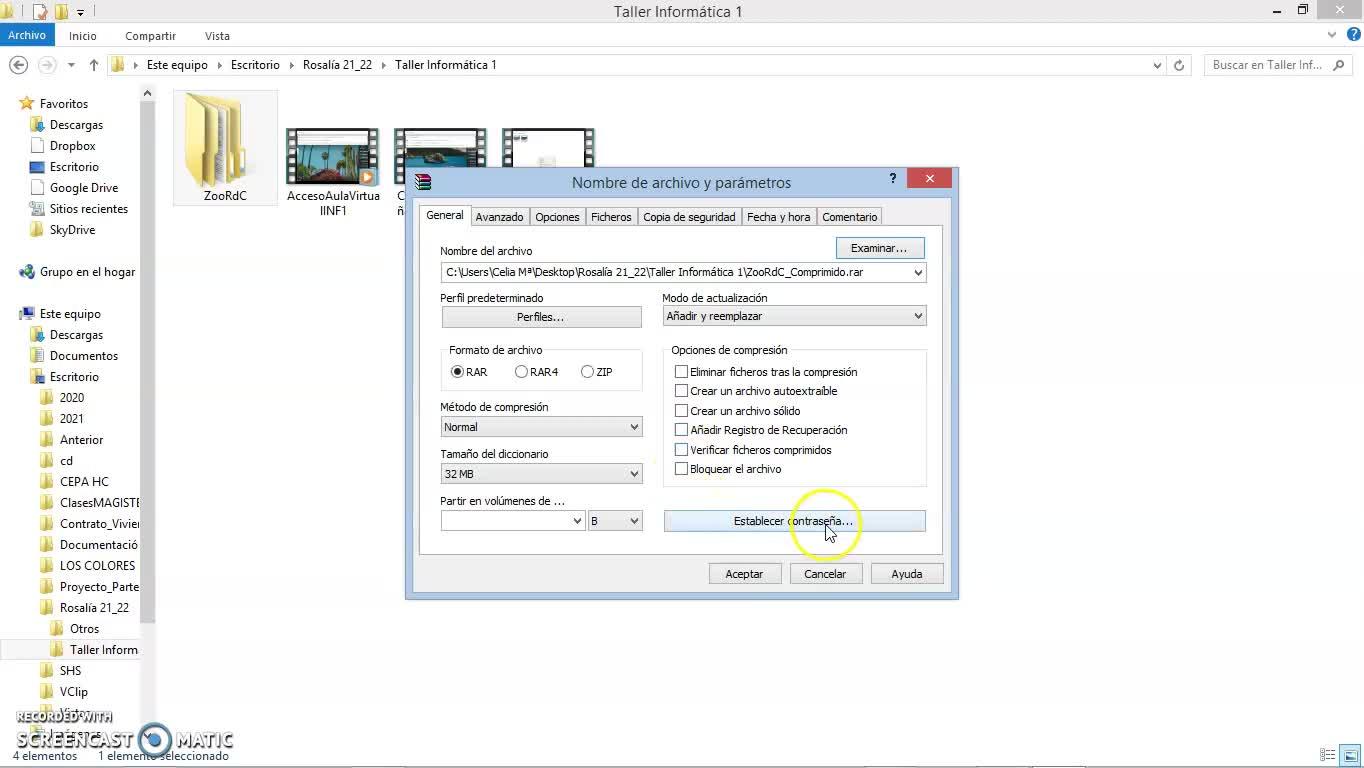
Task: Click the question mark help button in dialog title
Action: [x=893, y=179]
